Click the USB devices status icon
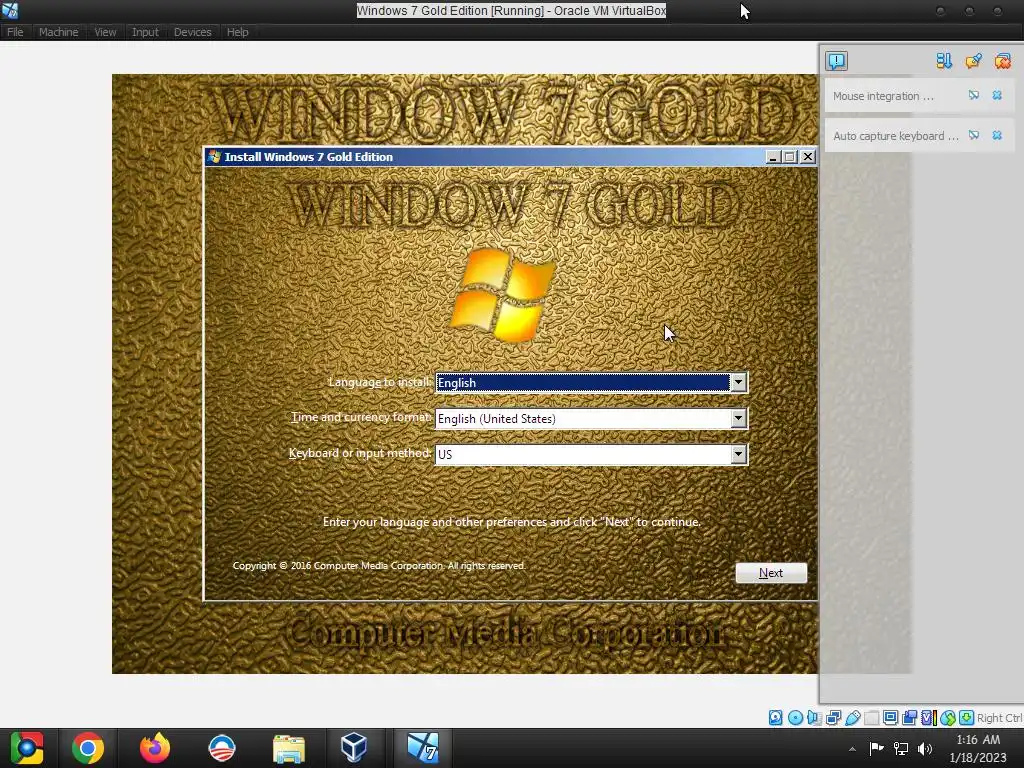1024x768 pixels. [852, 718]
